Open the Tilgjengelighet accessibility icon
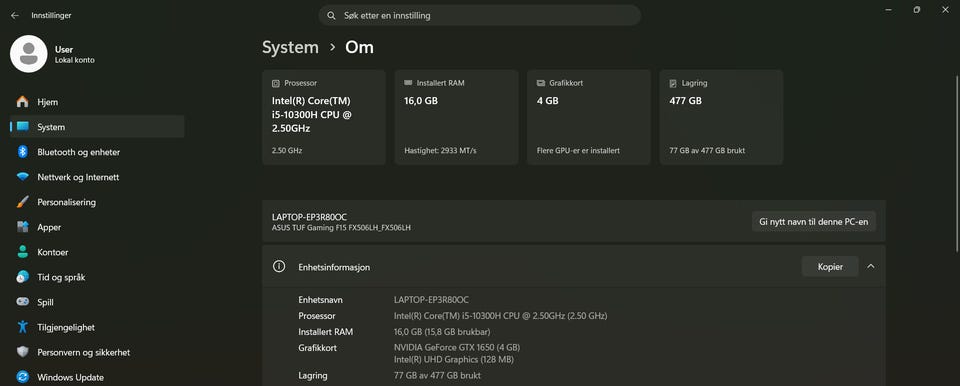 (23, 327)
